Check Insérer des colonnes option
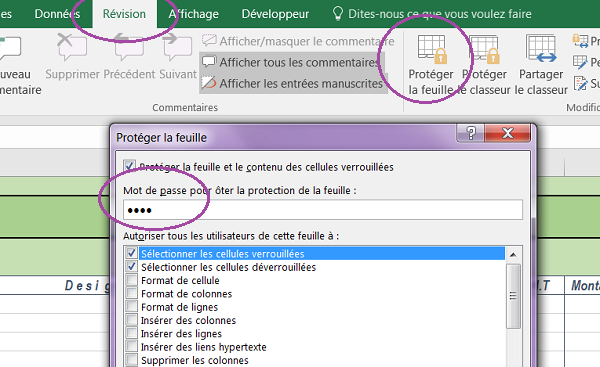Screen dimensions: 600x367 click(x=132, y=320)
